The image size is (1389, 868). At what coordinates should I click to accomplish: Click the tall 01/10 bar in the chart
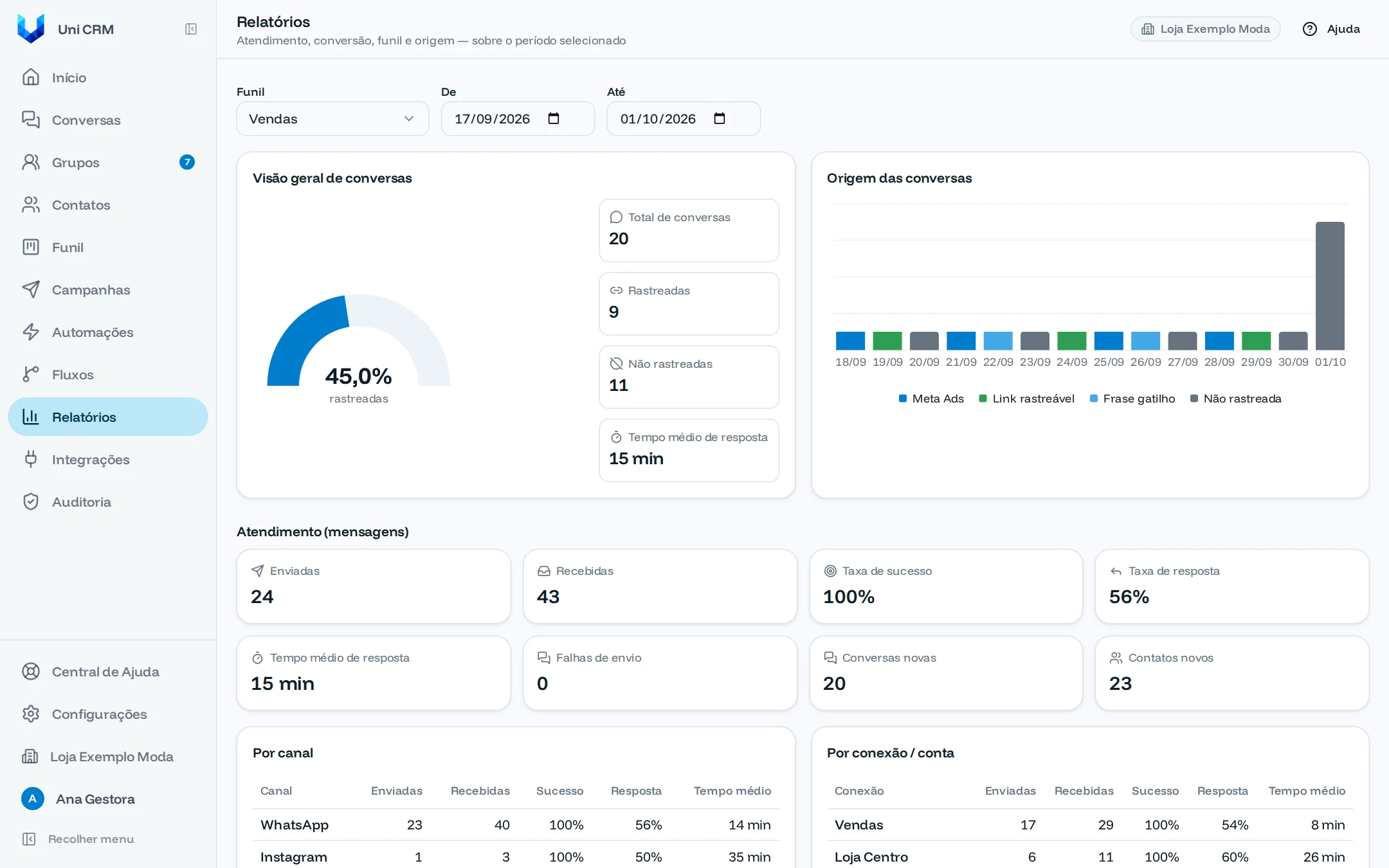[x=1330, y=286]
